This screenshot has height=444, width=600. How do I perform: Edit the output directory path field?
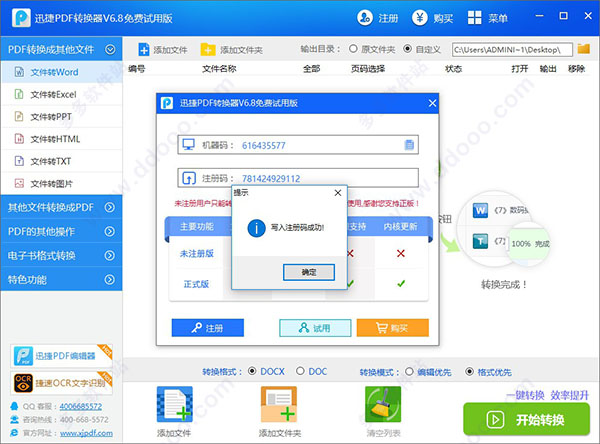click(x=512, y=50)
